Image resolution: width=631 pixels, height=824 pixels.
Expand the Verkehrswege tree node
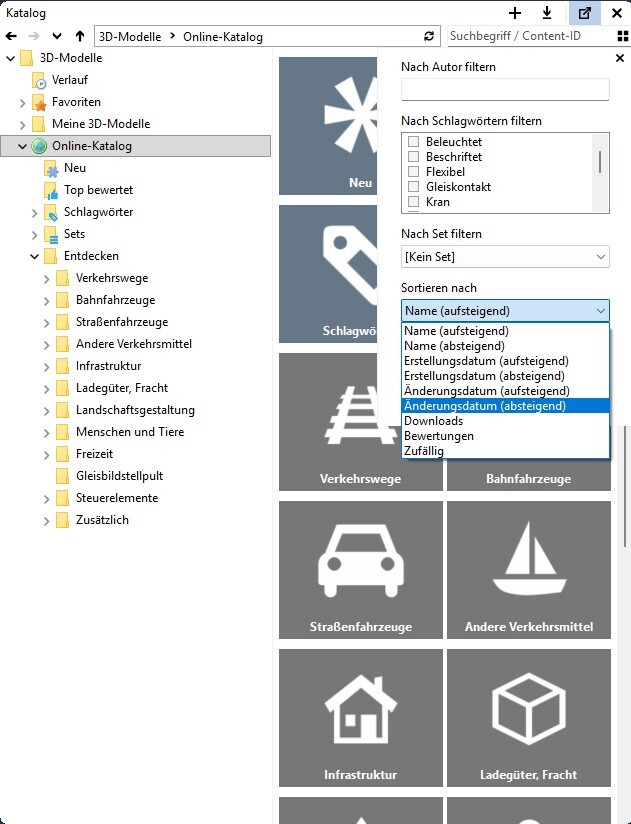coord(47,279)
